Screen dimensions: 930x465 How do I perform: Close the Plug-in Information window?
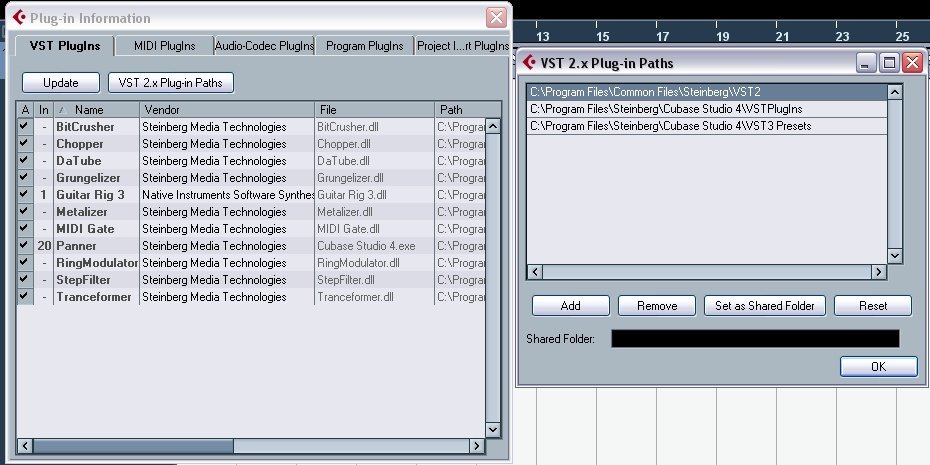pyautogui.click(x=496, y=18)
